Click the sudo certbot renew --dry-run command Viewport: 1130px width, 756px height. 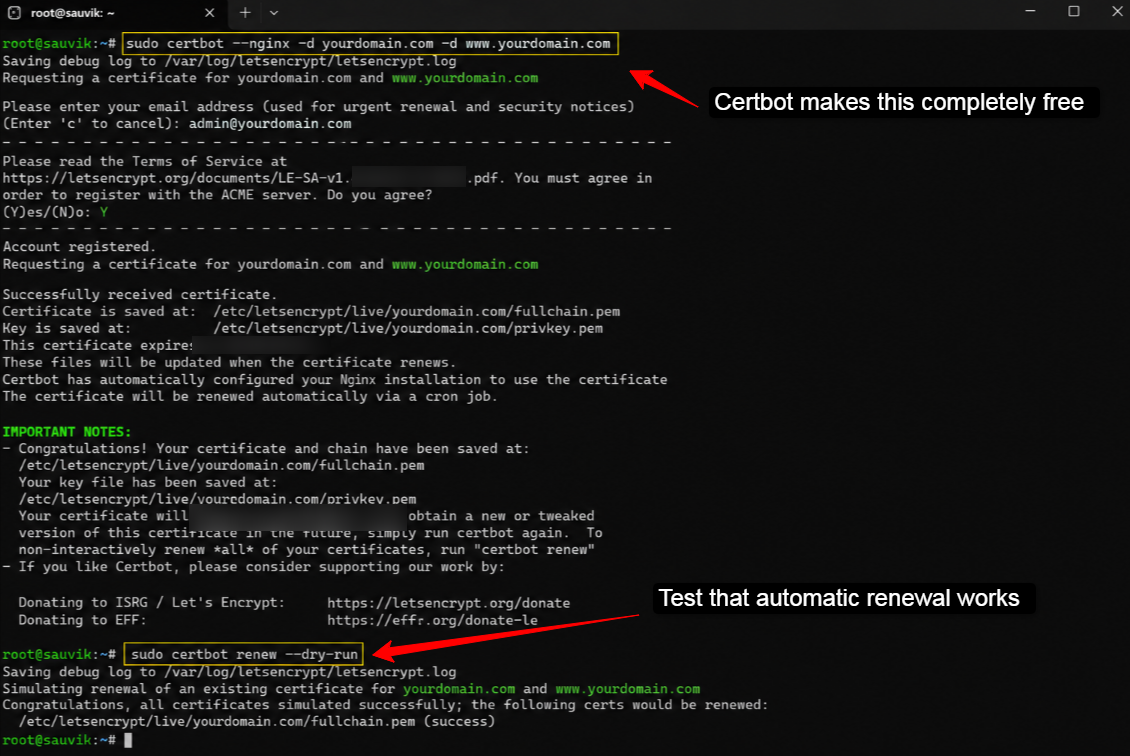click(244, 654)
